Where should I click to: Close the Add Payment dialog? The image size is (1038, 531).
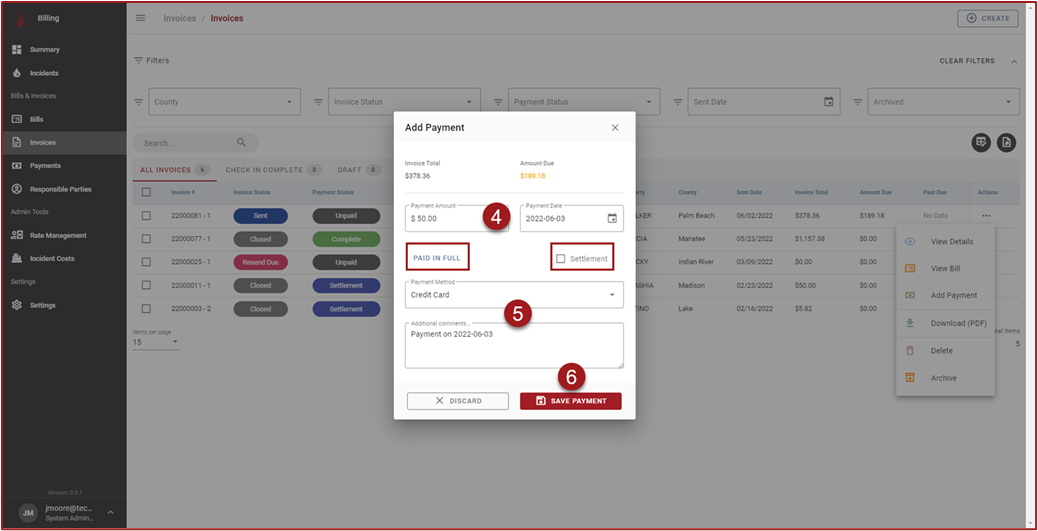615,128
